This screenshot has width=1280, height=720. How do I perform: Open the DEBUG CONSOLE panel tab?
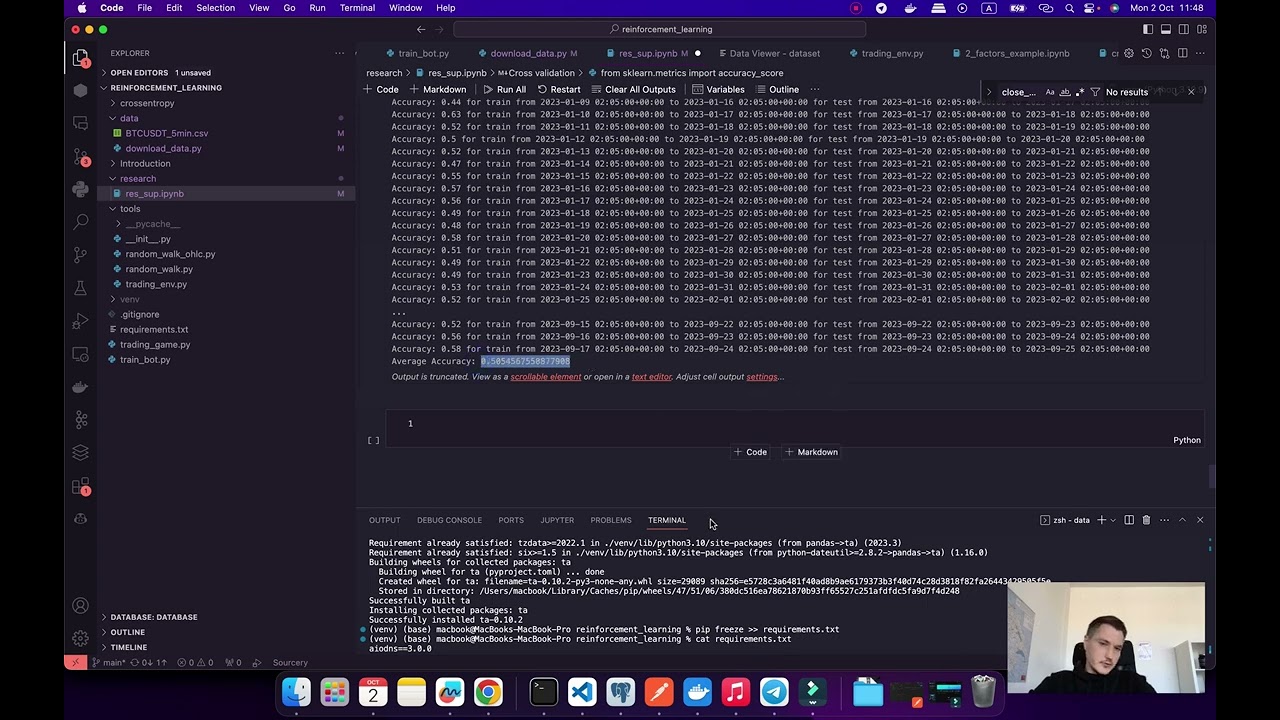pos(449,520)
